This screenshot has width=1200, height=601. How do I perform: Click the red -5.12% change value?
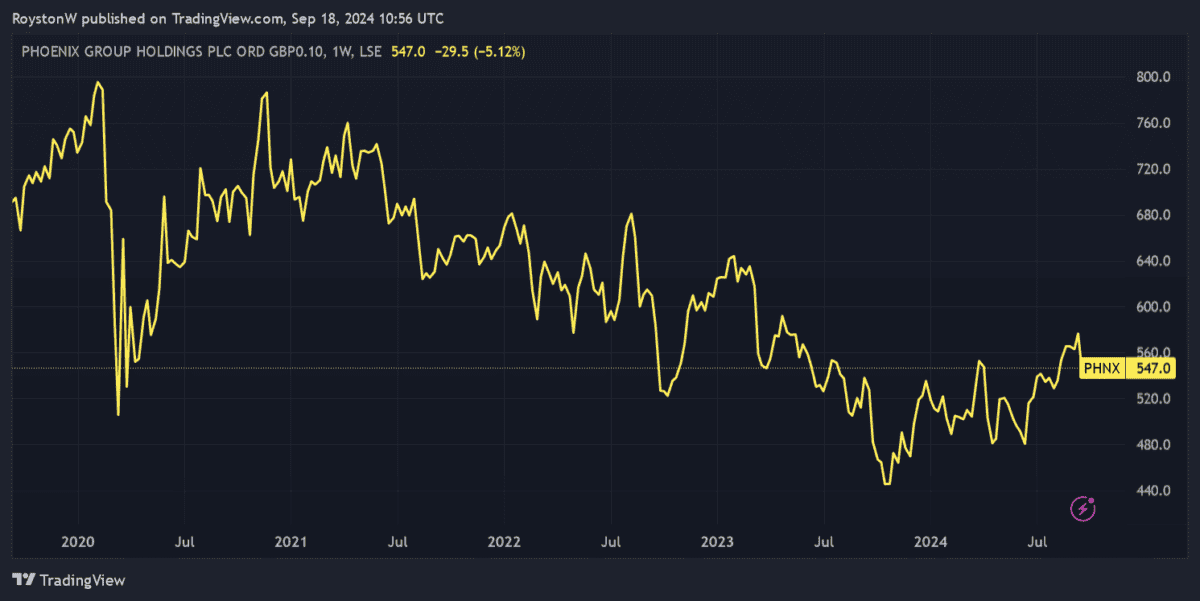click(498, 51)
